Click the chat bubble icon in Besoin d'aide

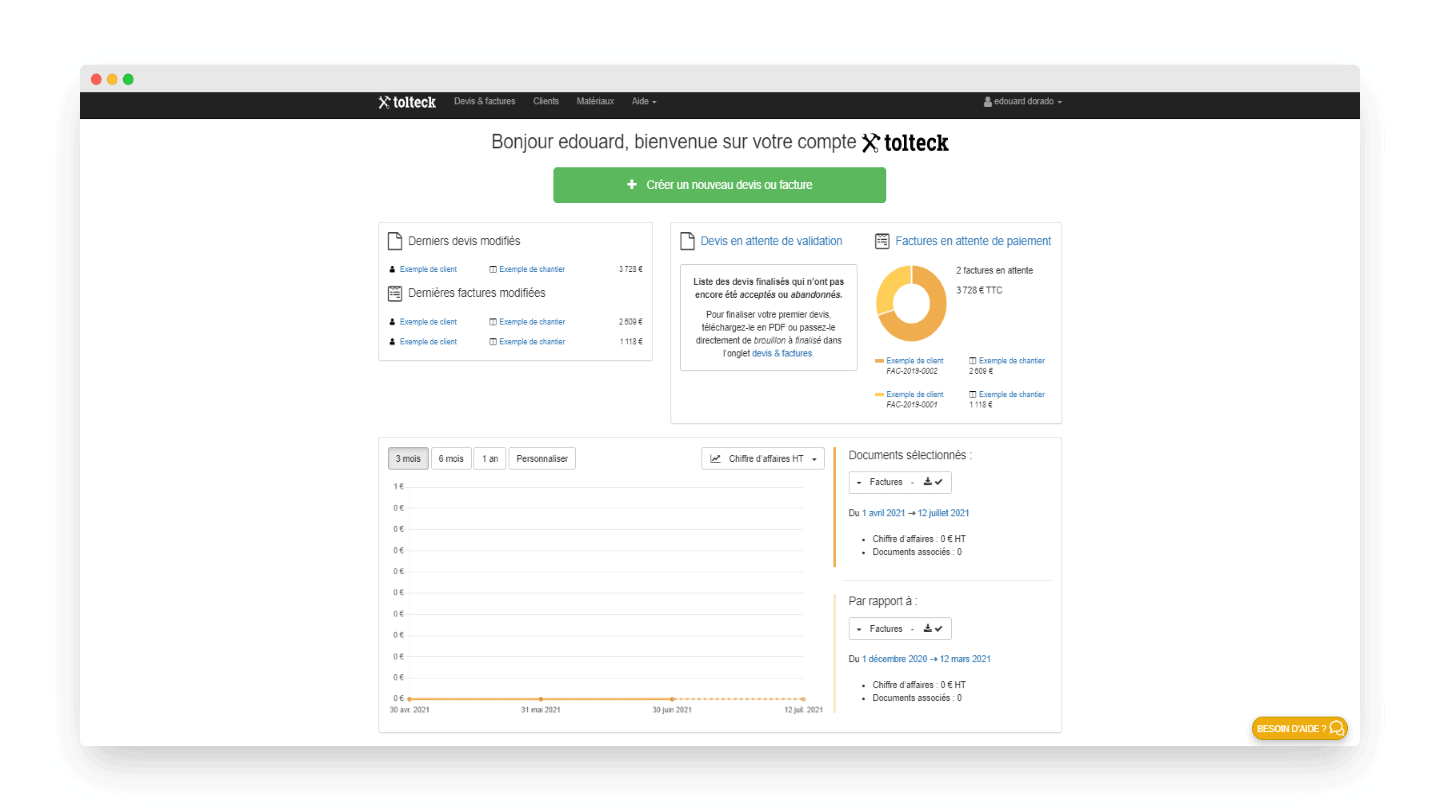[x=1336, y=728]
